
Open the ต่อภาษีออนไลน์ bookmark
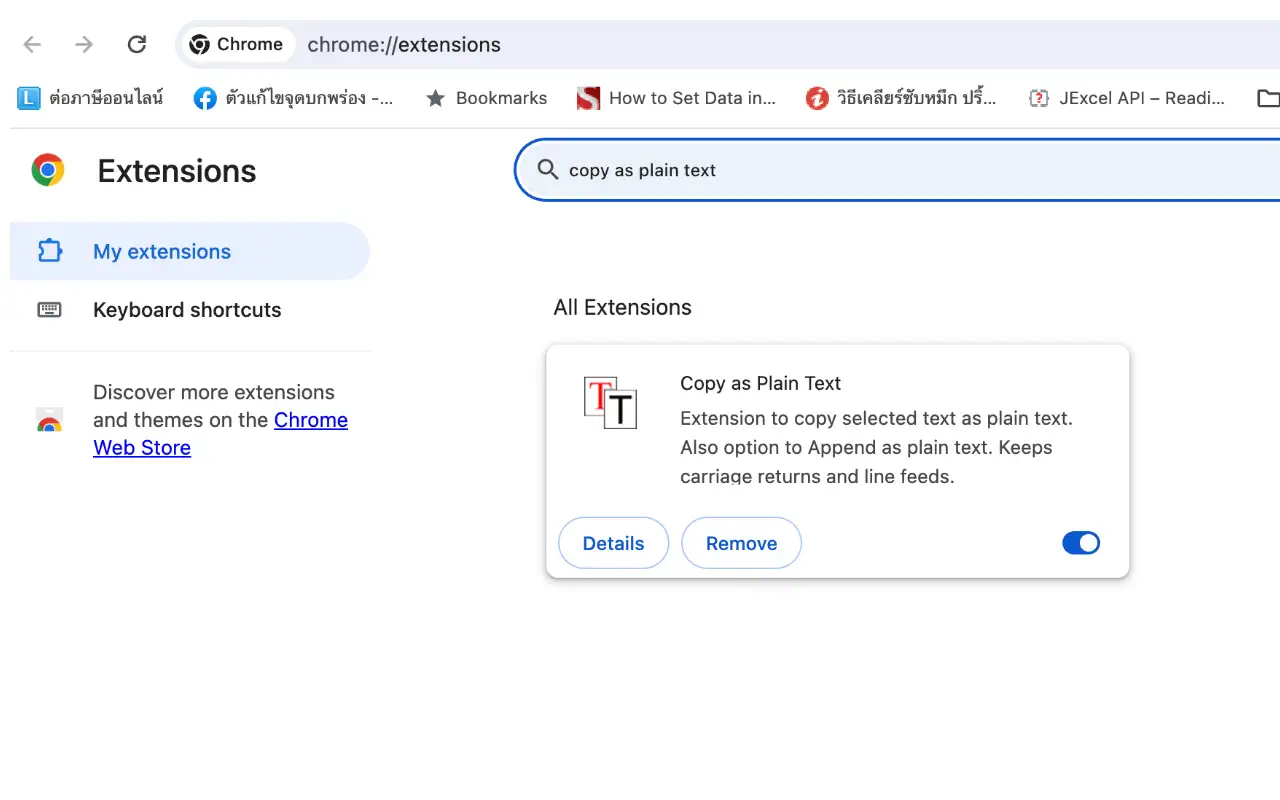coord(91,98)
